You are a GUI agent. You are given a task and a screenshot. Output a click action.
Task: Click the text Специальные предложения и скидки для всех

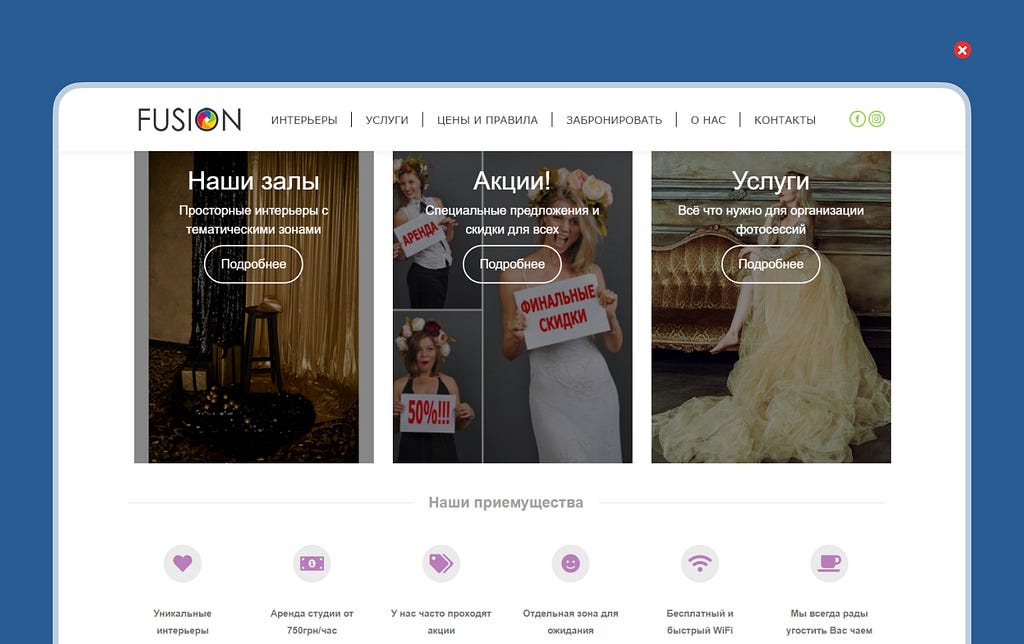coord(512,219)
